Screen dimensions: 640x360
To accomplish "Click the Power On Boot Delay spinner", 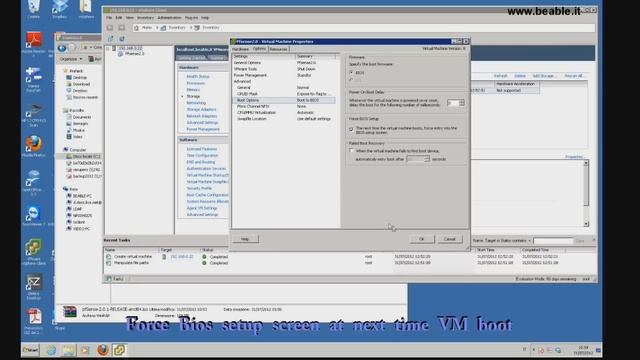I will pos(462,103).
